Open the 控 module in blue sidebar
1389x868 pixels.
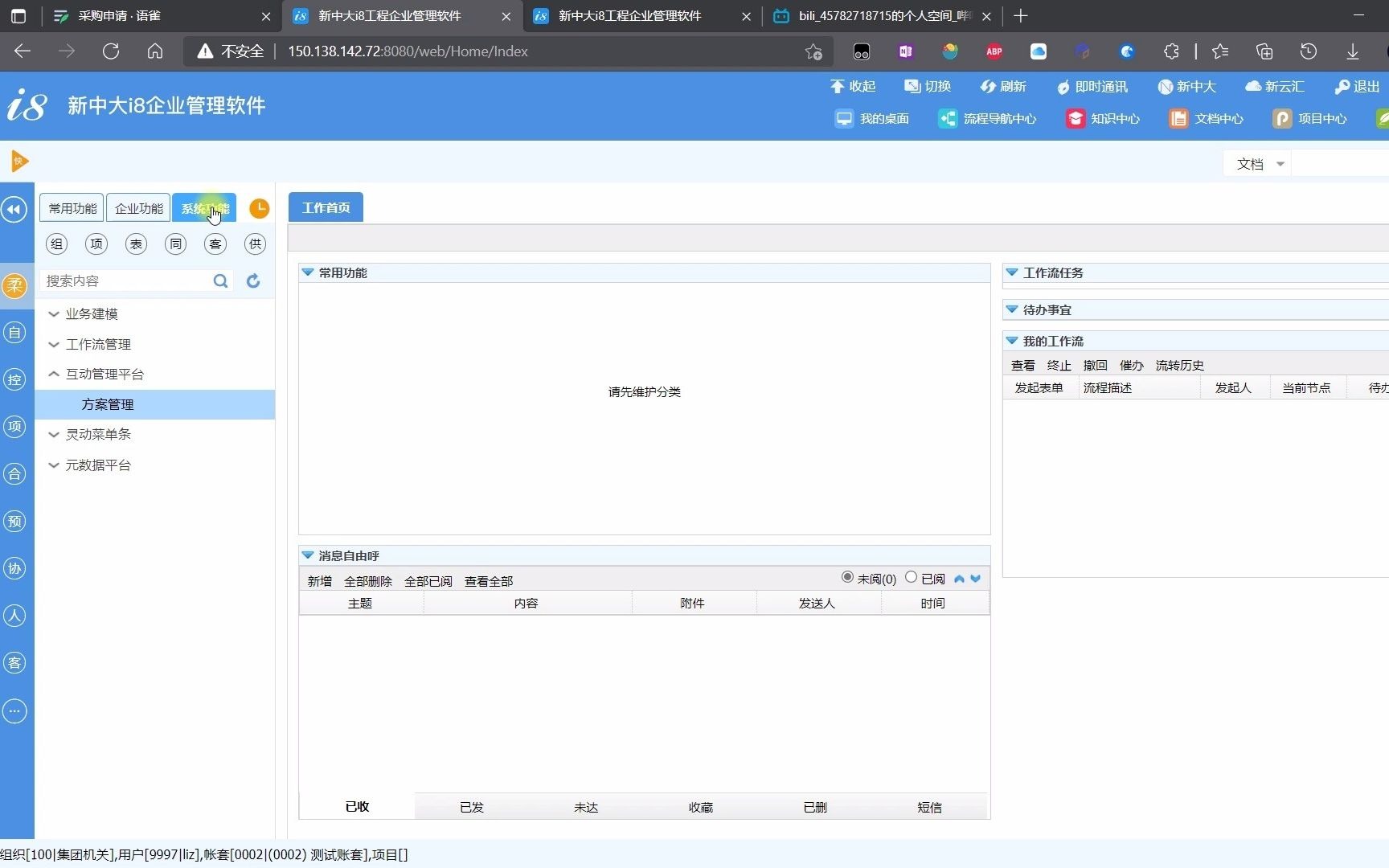pos(14,379)
